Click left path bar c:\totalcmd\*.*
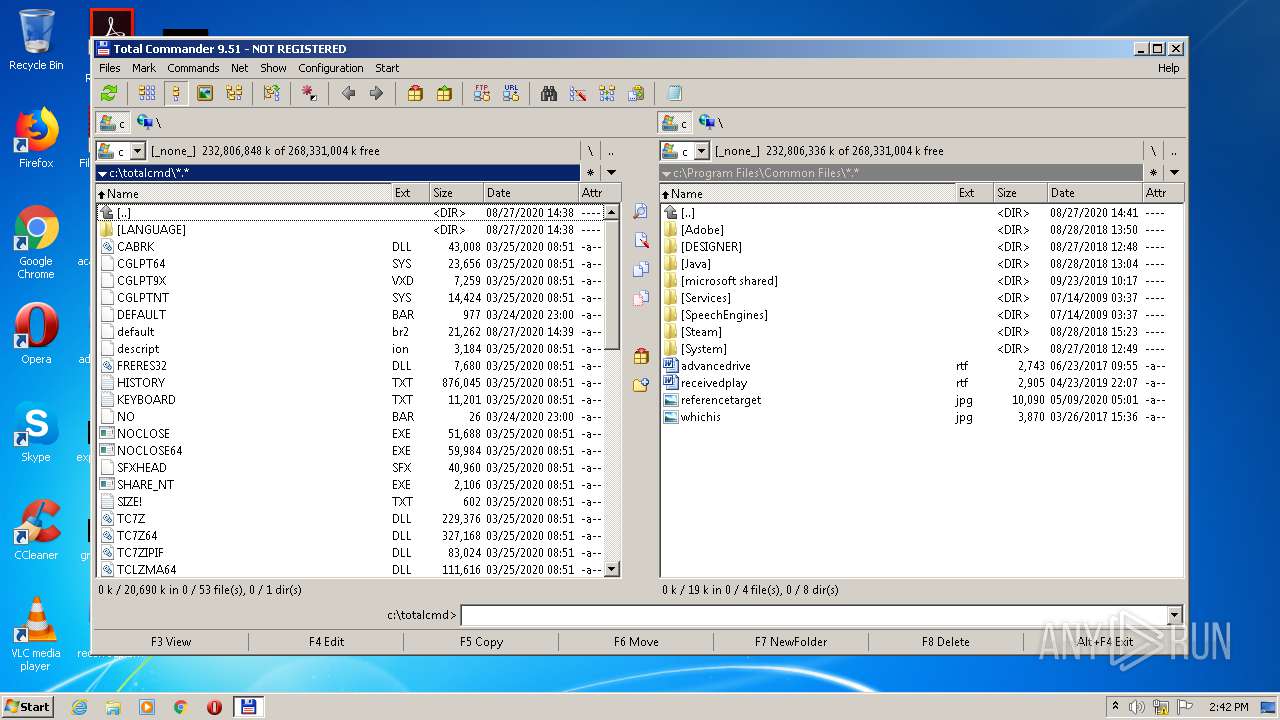Screen dimensions: 1280x720 click(x=338, y=173)
